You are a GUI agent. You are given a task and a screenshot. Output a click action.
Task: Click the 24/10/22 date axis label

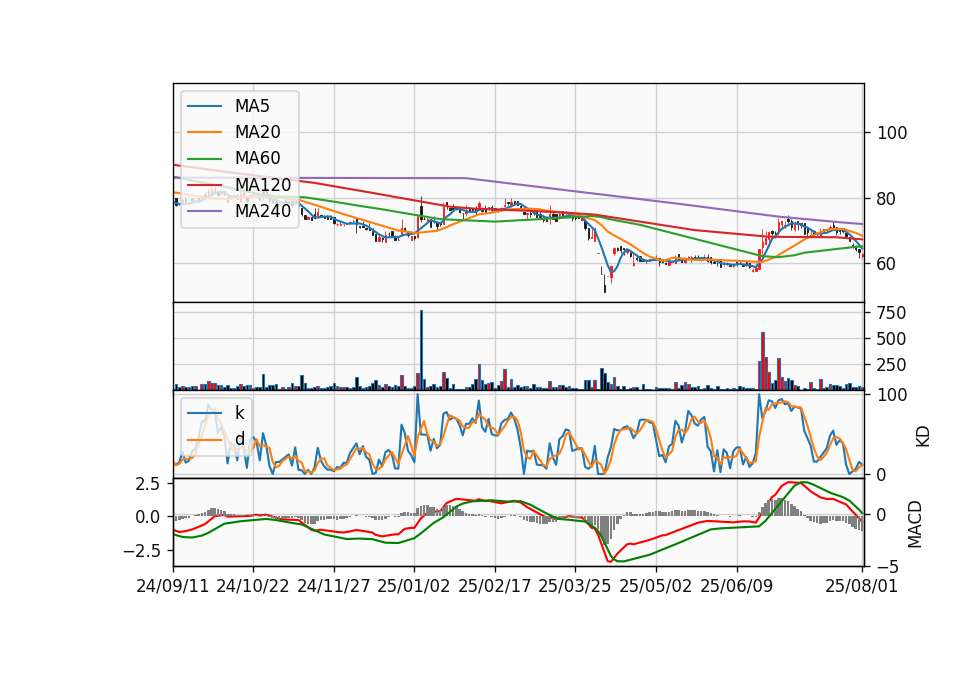[x=253, y=586]
